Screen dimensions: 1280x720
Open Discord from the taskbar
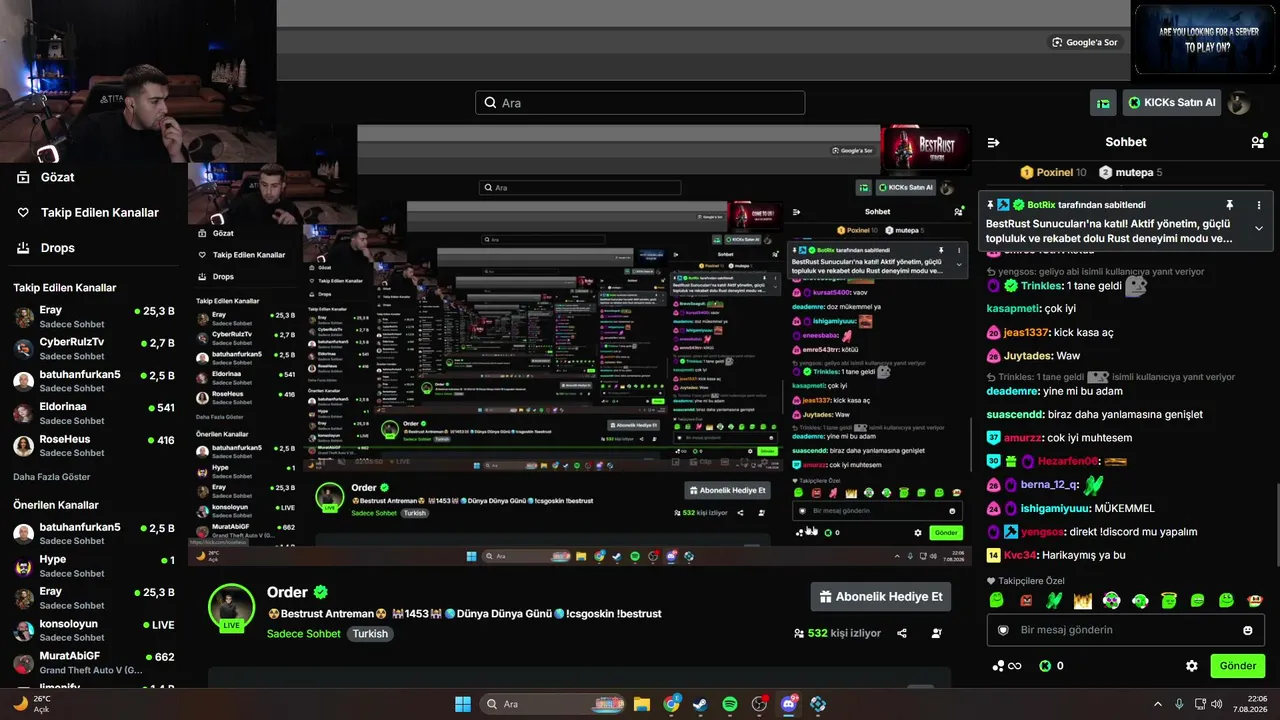pos(789,704)
